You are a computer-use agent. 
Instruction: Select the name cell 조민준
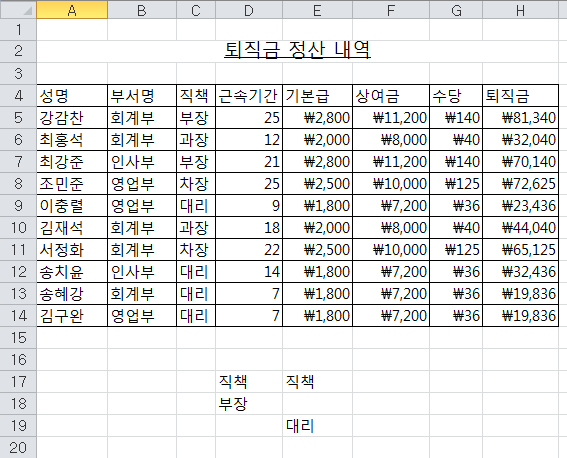pyautogui.click(x=72, y=184)
